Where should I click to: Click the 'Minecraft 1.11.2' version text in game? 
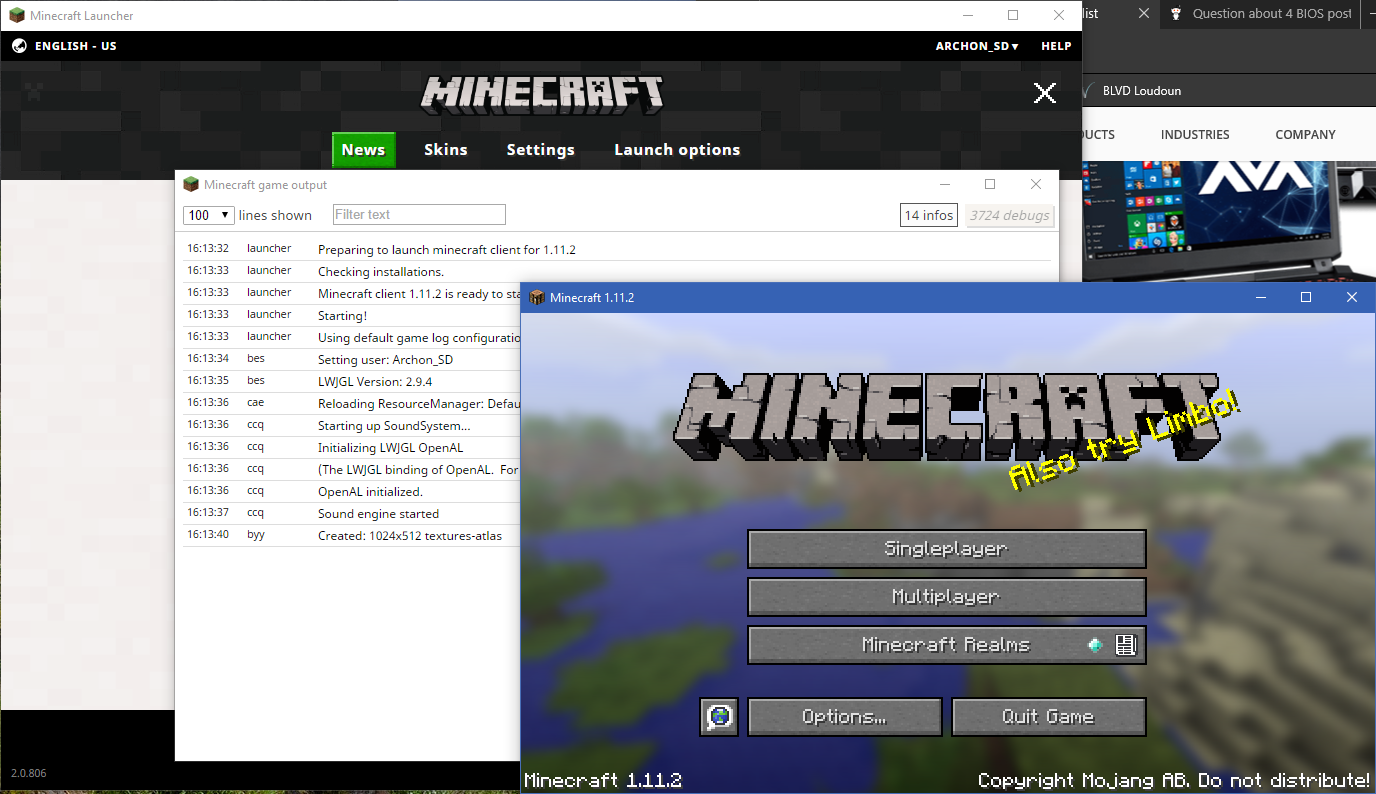[x=603, y=780]
